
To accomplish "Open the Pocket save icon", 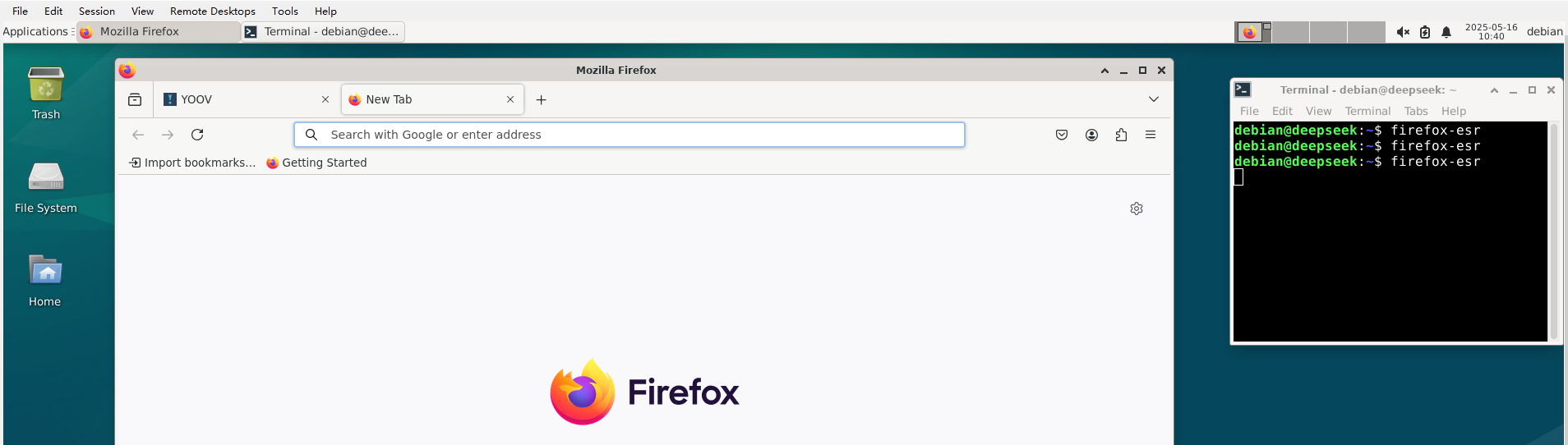I will [x=1062, y=135].
